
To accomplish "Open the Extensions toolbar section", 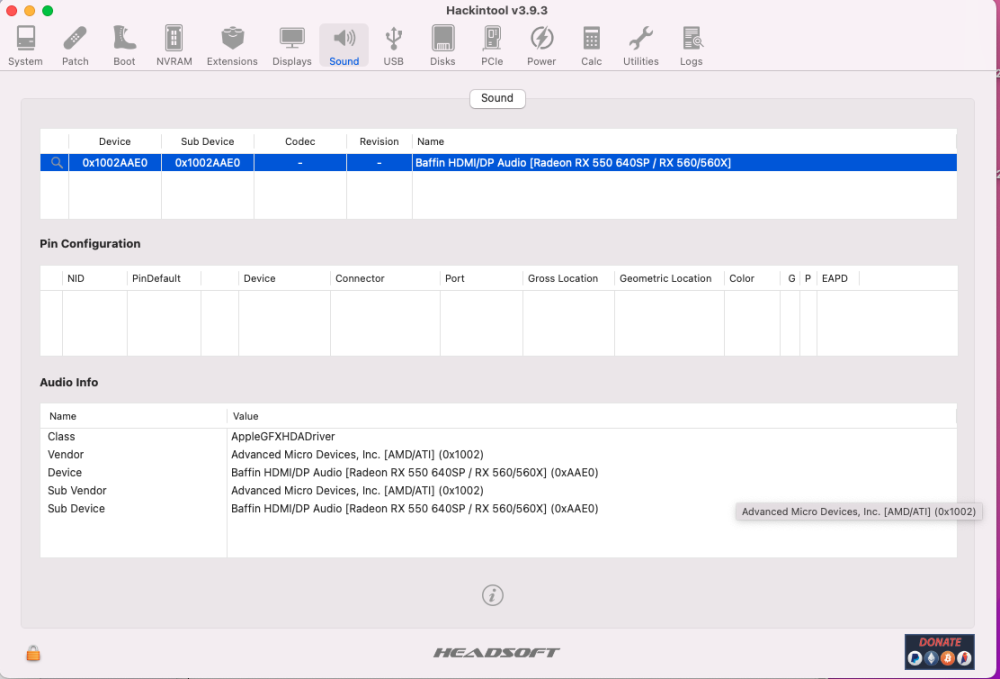I will coord(232,46).
